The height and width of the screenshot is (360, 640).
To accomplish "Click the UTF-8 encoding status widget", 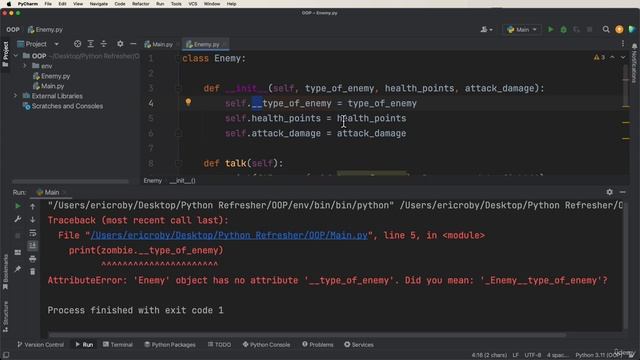I will 533,355.
